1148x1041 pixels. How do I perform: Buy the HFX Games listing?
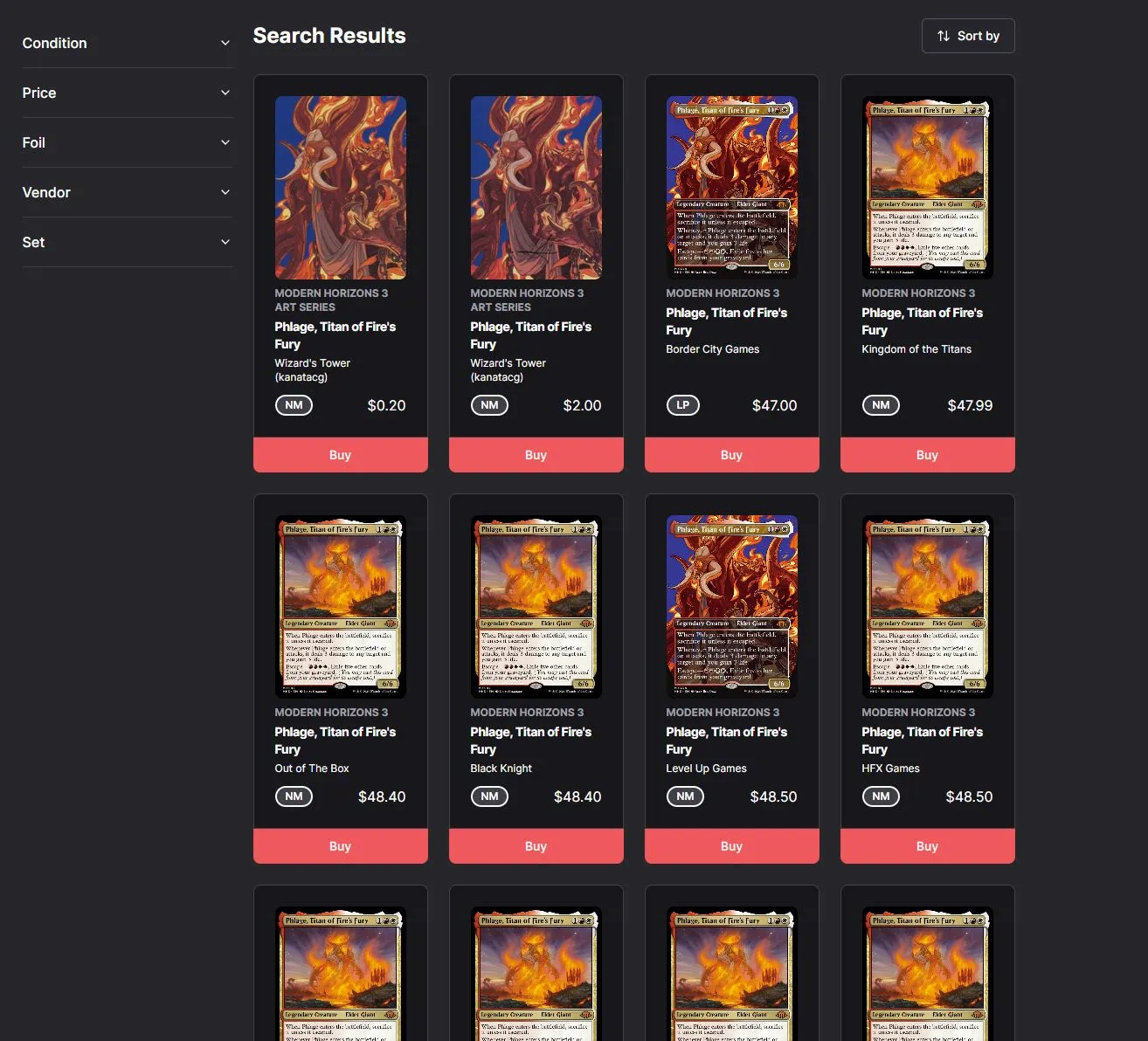click(928, 846)
